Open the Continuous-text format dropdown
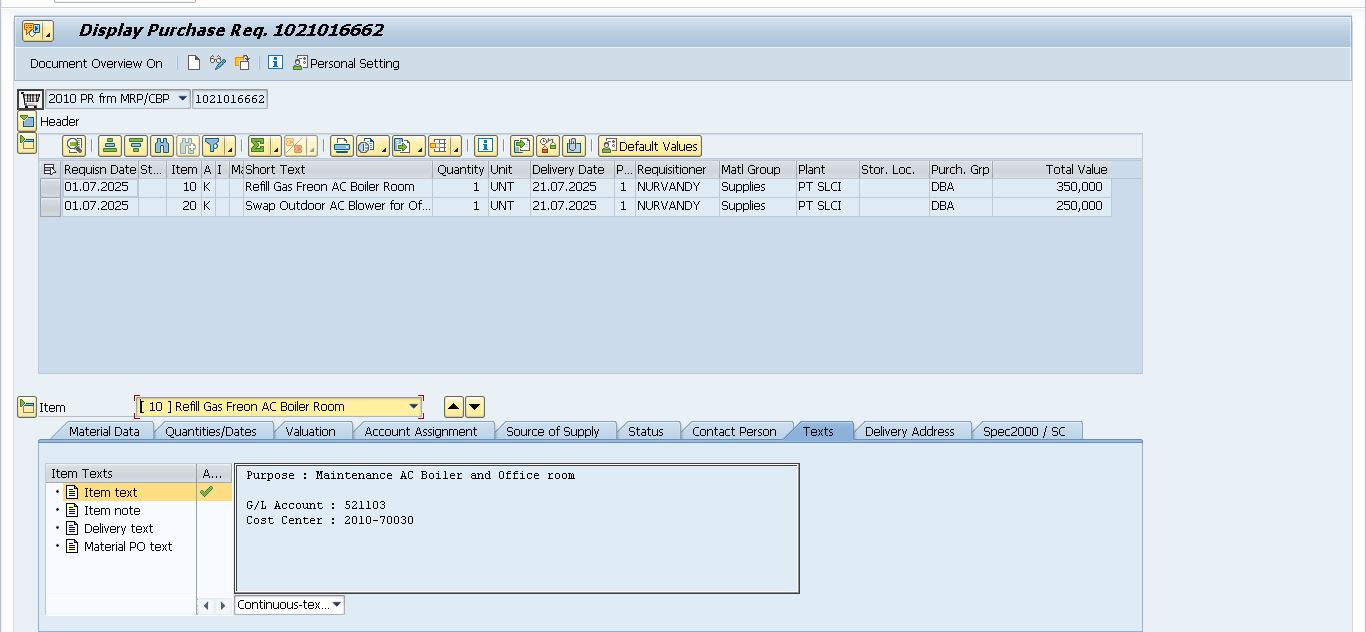1366x632 pixels. [x=290, y=604]
